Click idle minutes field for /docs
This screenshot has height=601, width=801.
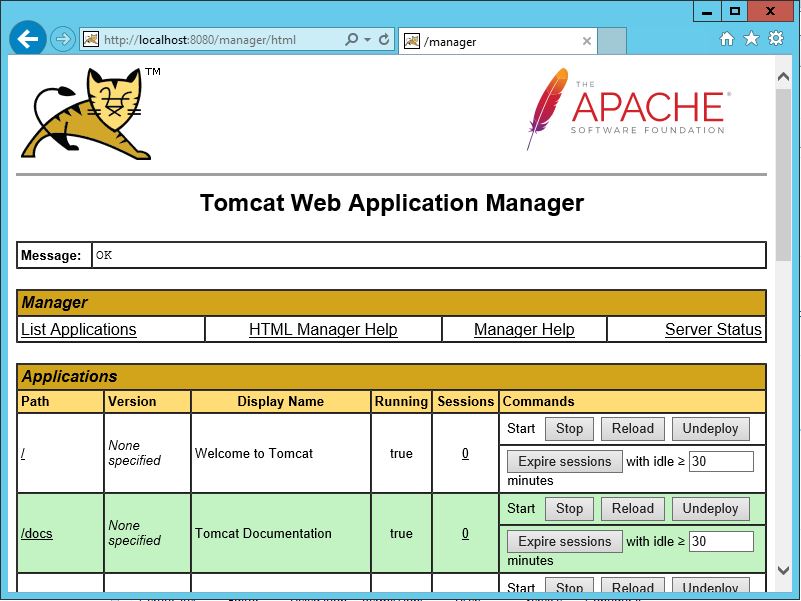click(x=721, y=541)
